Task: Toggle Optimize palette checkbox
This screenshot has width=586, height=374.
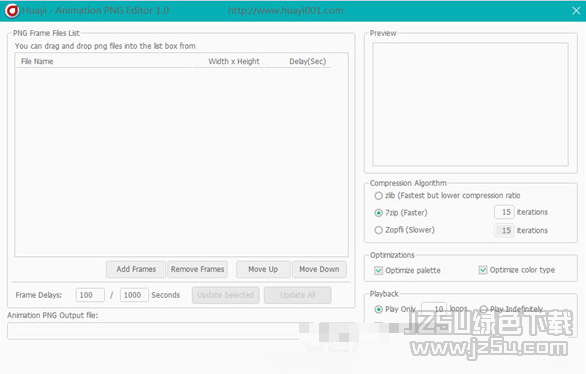Action: 379,270
